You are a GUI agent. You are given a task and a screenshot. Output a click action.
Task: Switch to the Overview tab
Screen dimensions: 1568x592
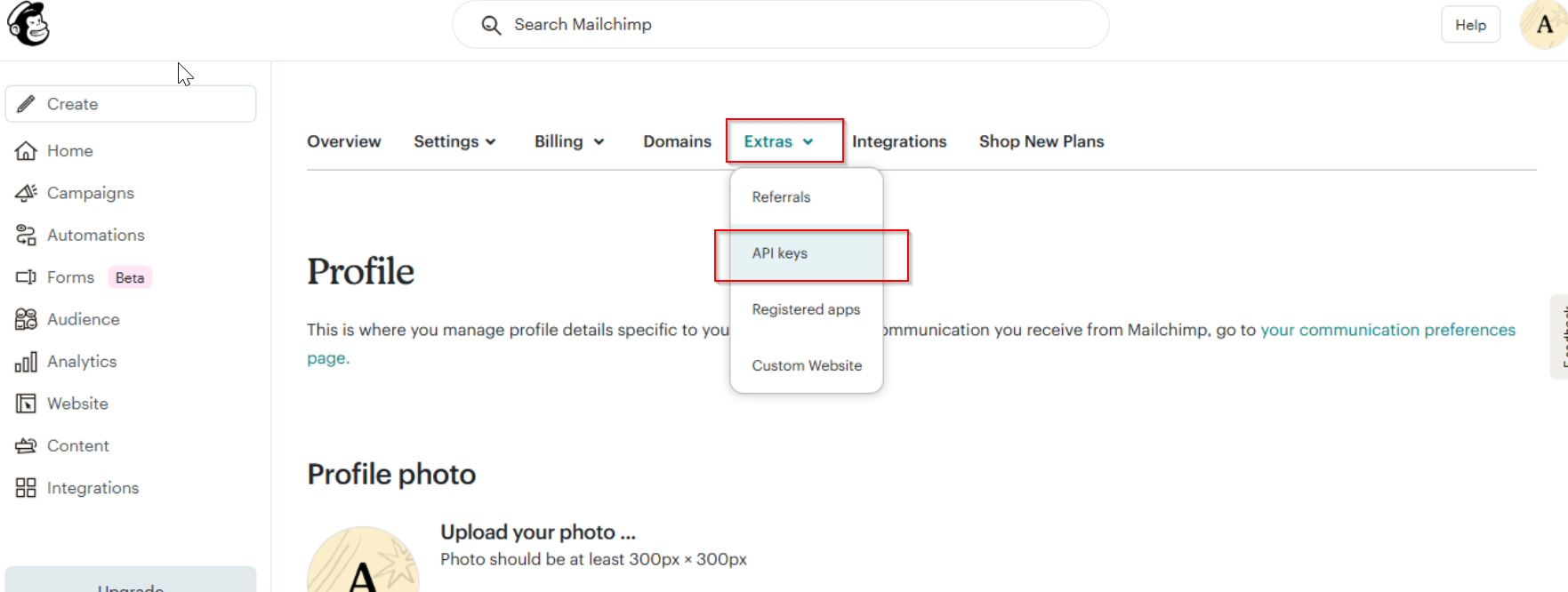[x=343, y=141]
